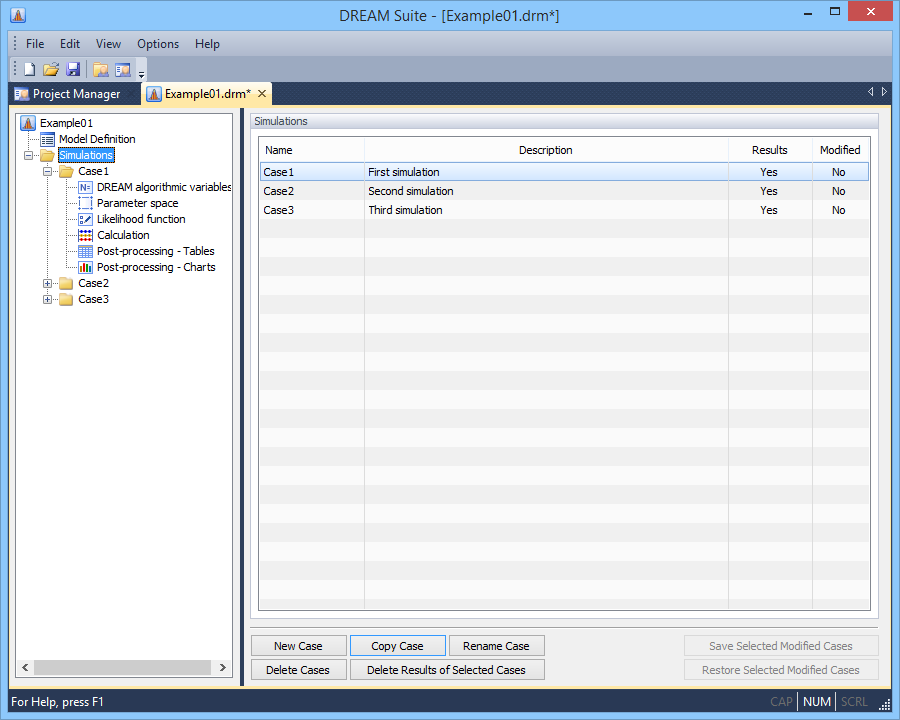Sort table by the Name column header
The height and width of the screenshot is (720, 900).
[312, 150]
